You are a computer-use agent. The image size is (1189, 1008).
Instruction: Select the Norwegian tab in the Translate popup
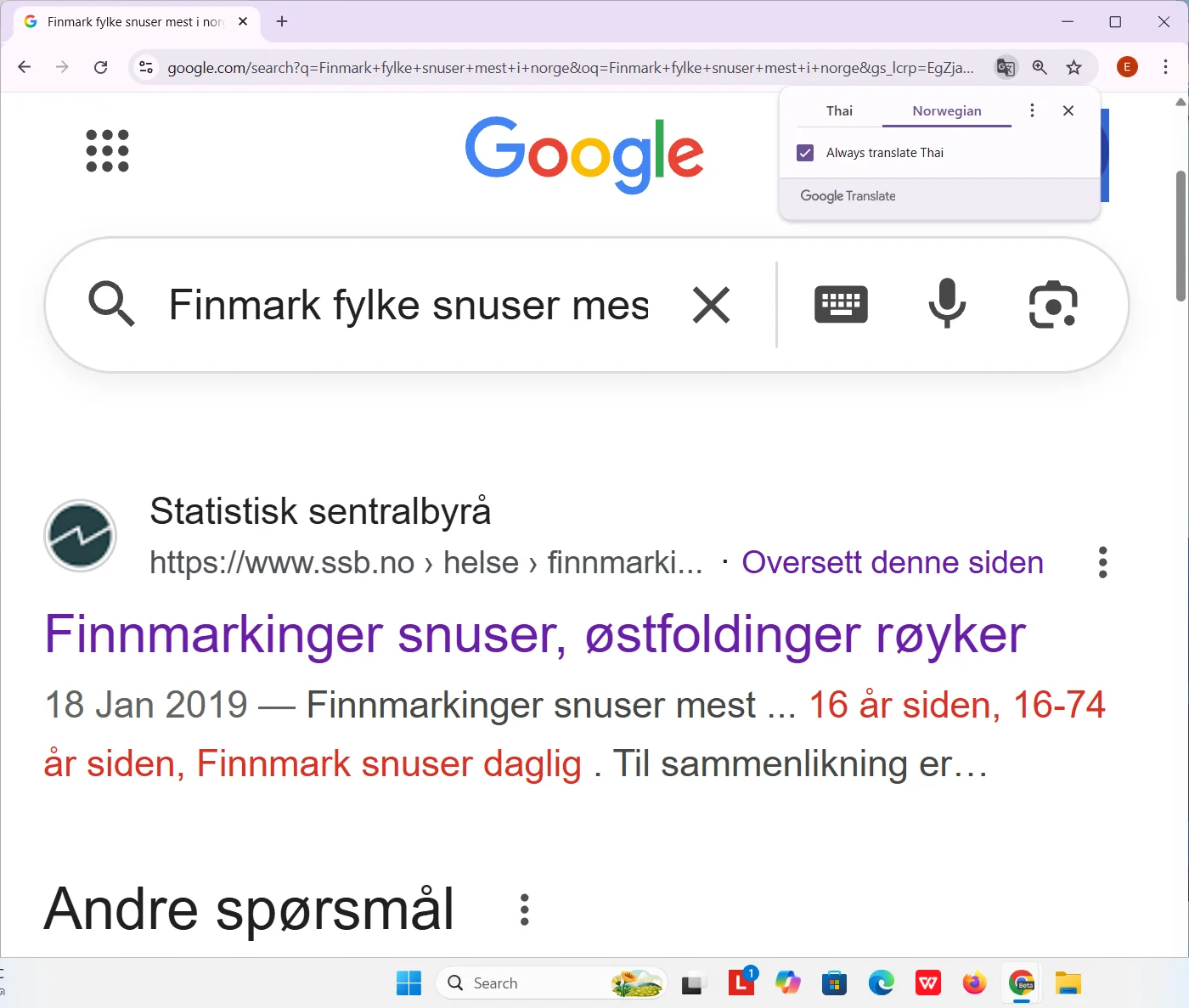click(x=946, y=110)
